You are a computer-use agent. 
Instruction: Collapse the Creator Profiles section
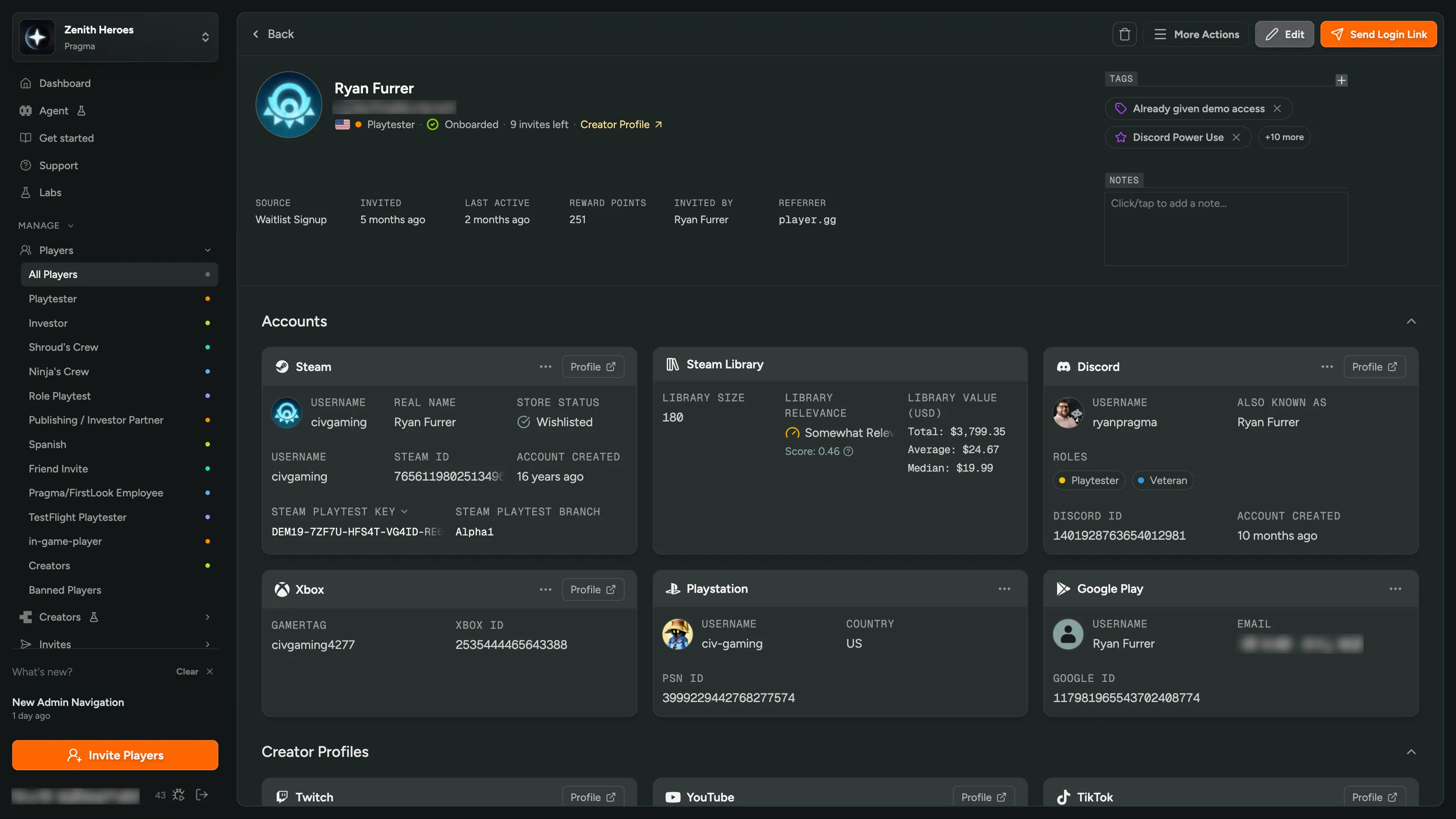[1411, 752]
